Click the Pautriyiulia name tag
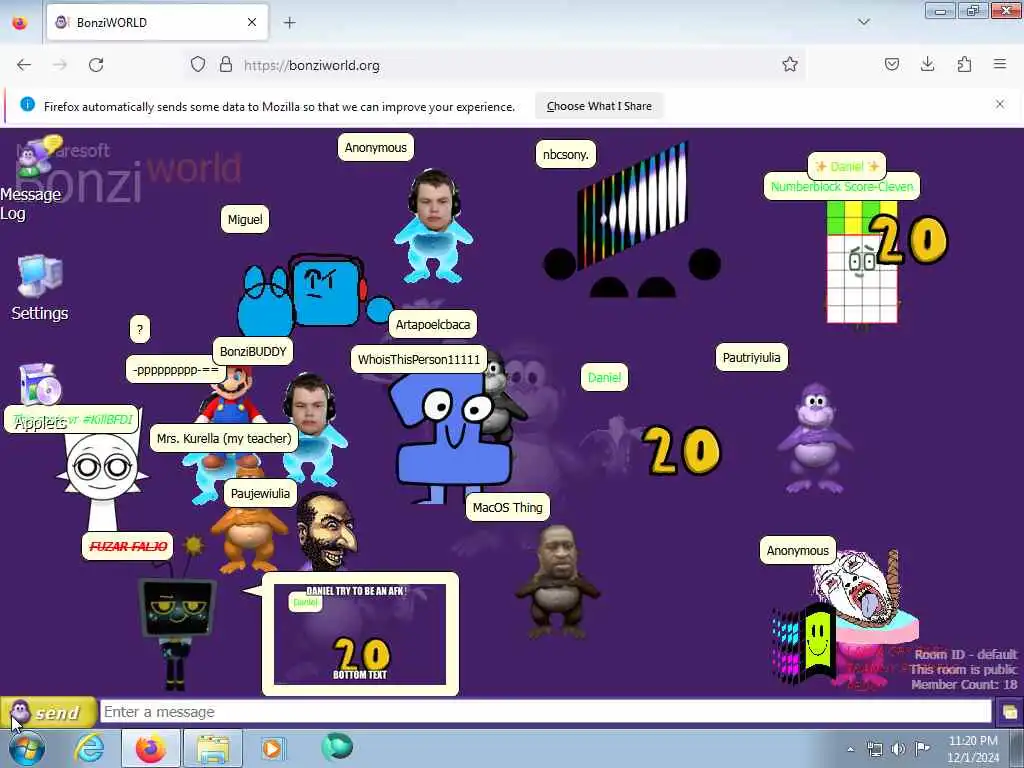 [752, 357]
